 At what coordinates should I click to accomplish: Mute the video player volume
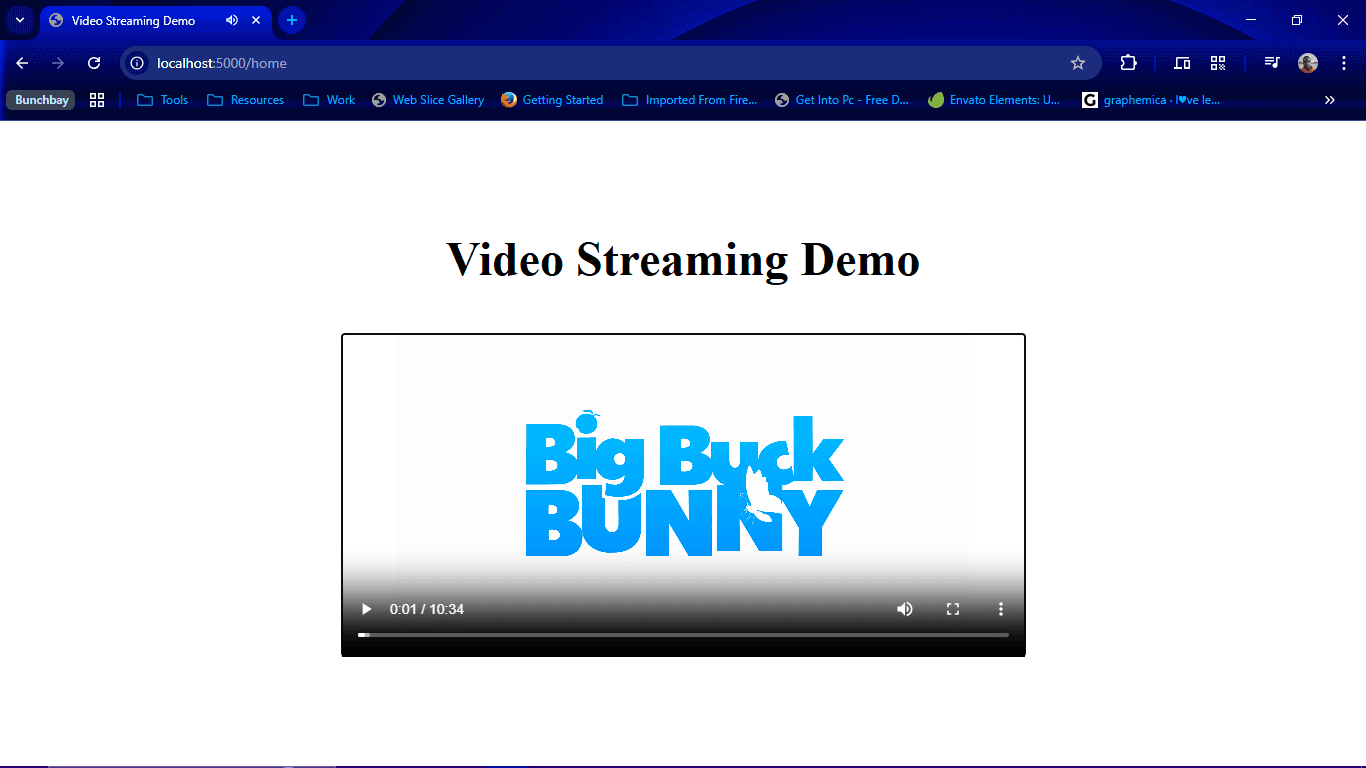[905, 609]
